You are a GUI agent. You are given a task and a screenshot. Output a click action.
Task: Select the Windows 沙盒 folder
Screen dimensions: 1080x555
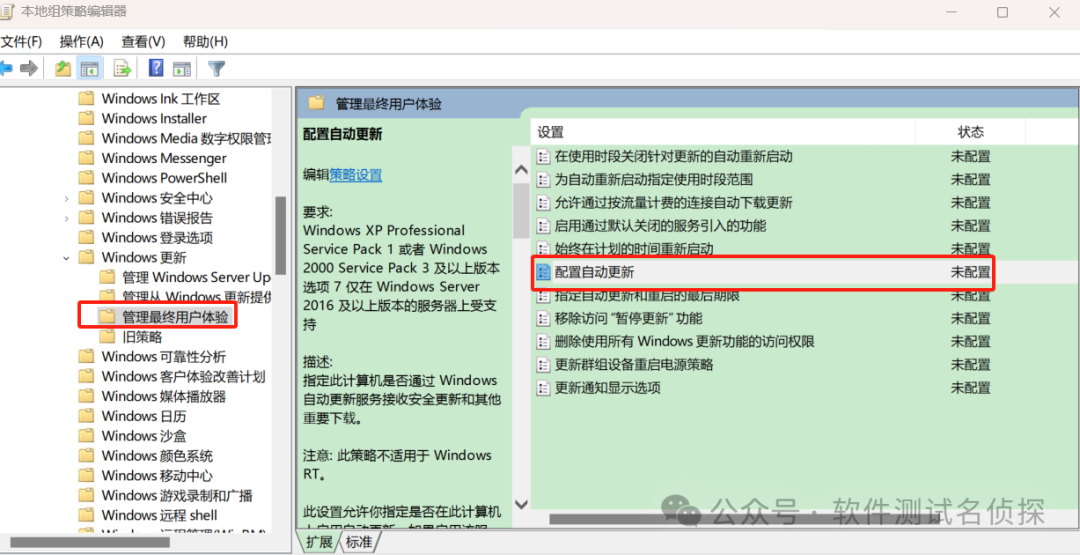[132, 437]
